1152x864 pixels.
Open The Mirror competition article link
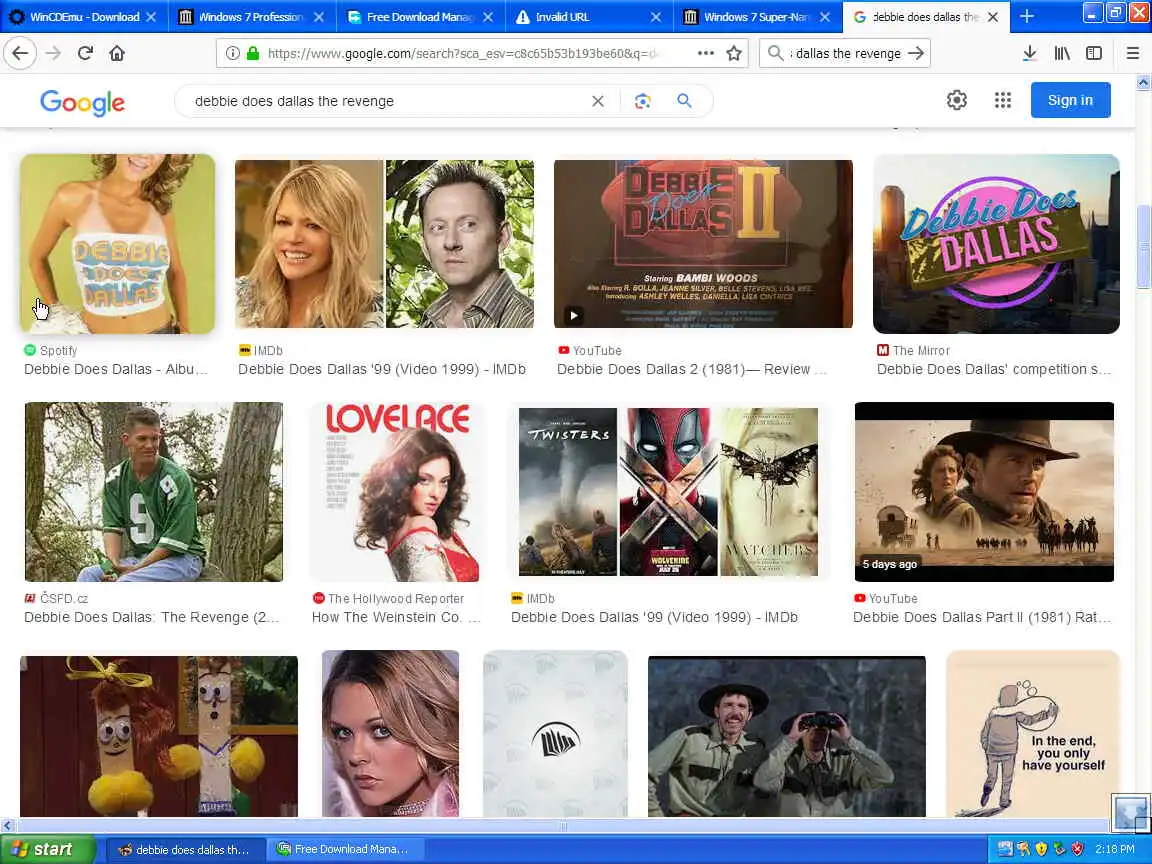pos(994,370)
